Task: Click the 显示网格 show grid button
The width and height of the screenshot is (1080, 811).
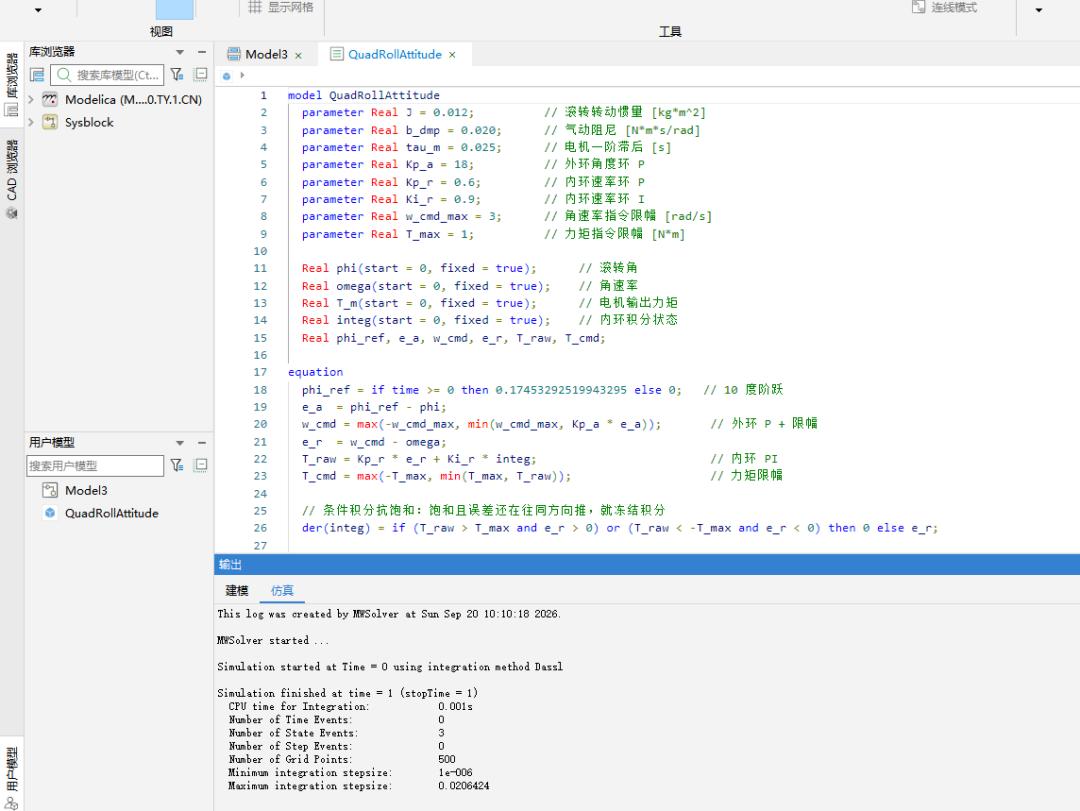Action: [281, 8]
